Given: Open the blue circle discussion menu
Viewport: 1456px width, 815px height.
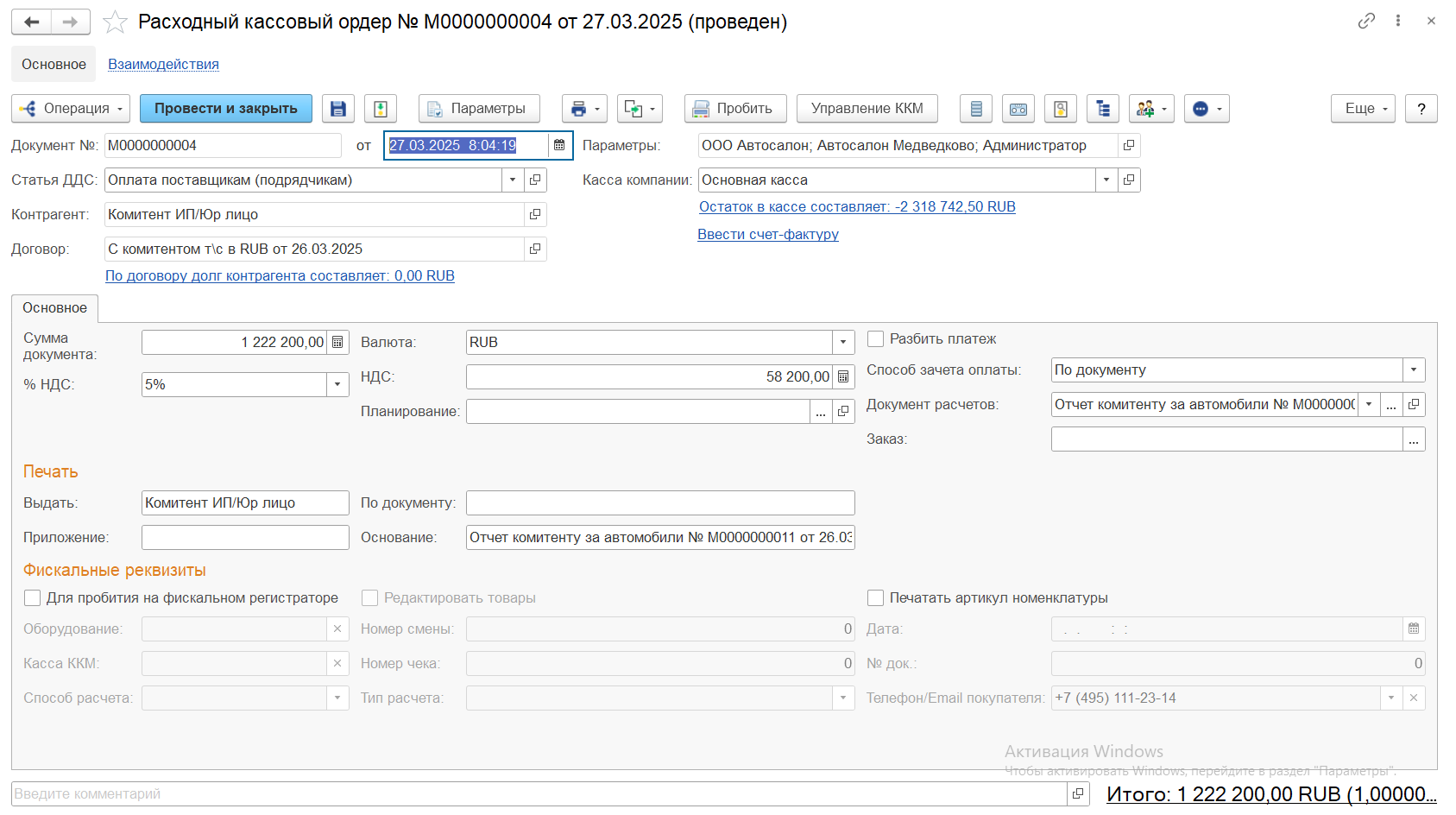Looking at the screenshot, I should tap(1207, 109).
